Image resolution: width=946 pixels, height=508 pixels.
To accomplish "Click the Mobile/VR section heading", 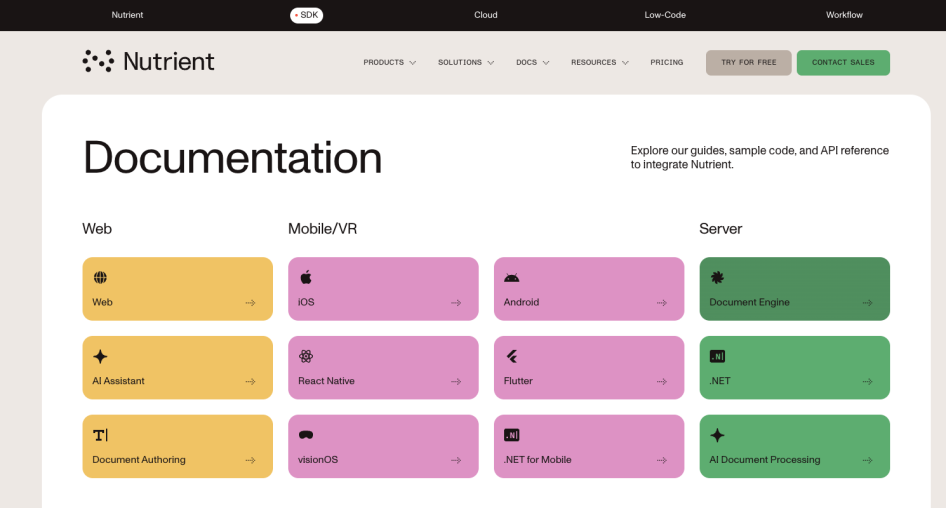I will tap(322, 229).
